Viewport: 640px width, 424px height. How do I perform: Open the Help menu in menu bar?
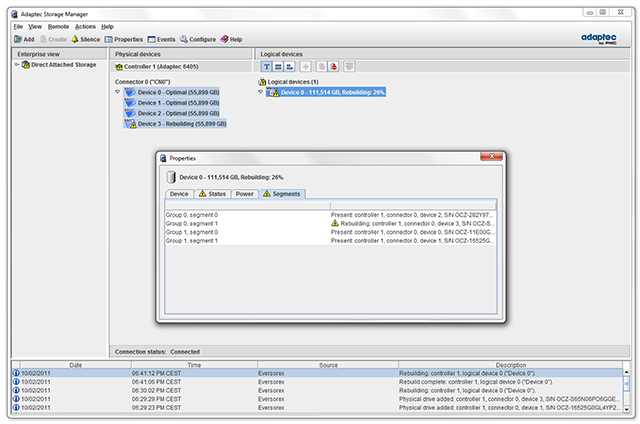107,27
